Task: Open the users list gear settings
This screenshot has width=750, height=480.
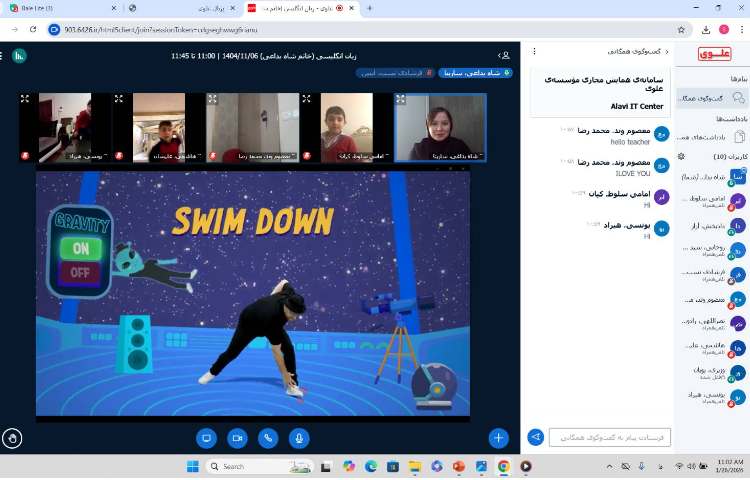Action: (x=681, y=157)
